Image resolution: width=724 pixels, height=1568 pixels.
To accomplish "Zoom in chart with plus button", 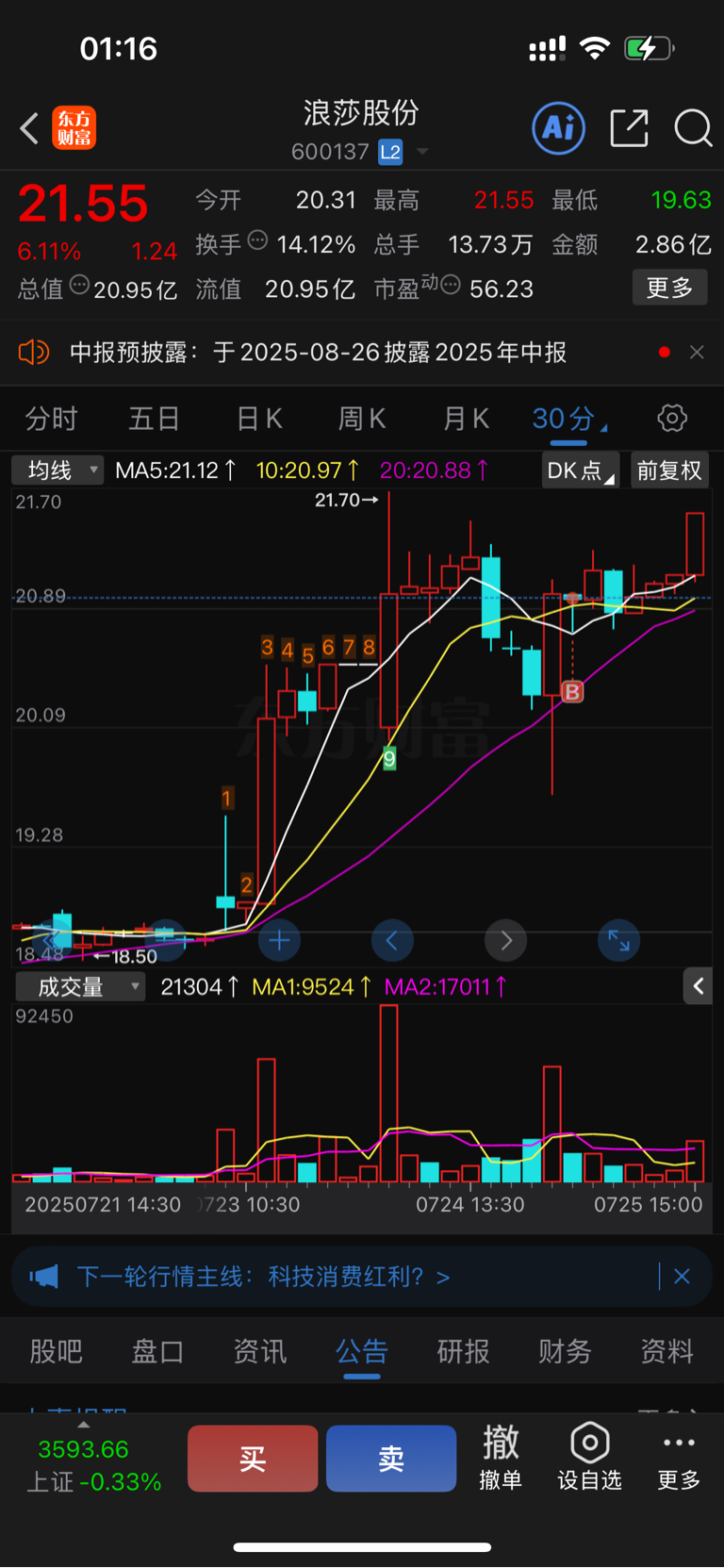I will coord(279,940).
